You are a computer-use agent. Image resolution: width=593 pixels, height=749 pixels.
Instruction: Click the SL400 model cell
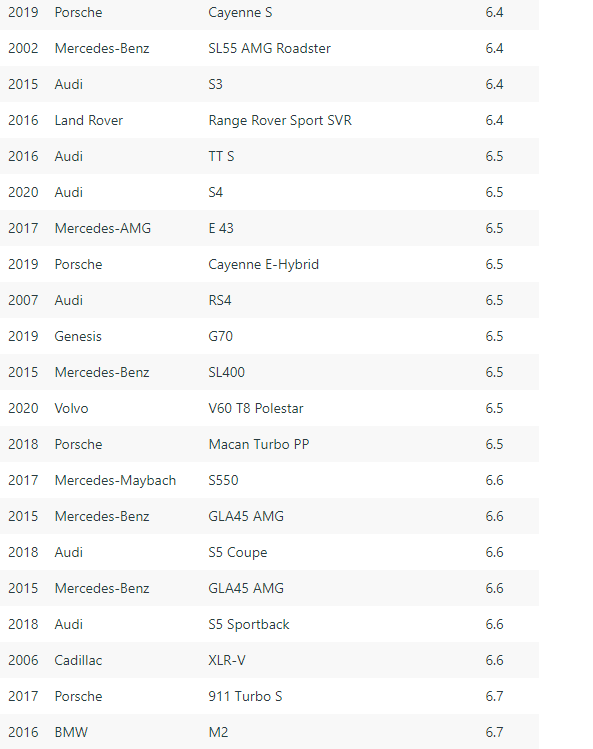click(226, 372)
